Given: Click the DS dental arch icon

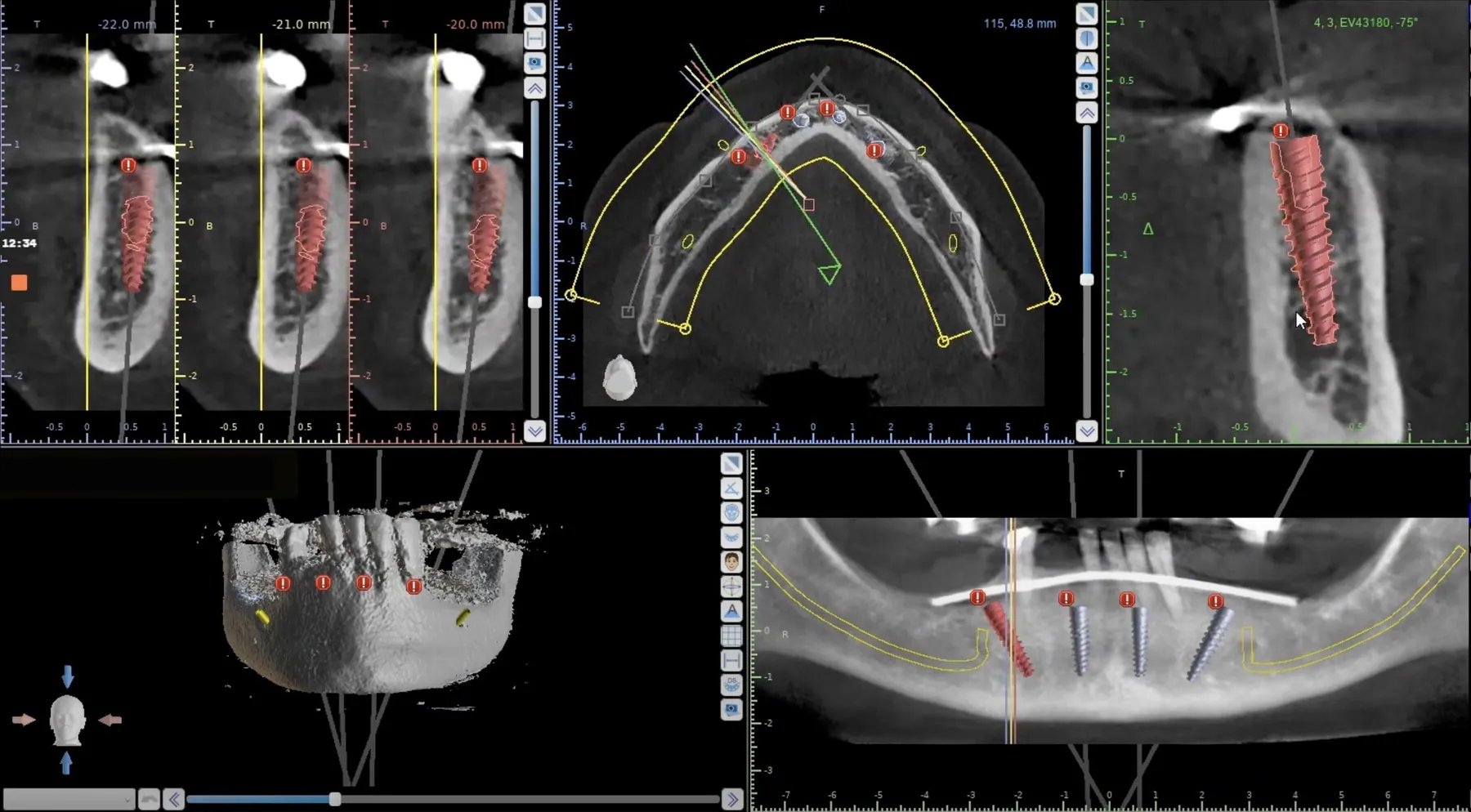Looking at the screenshot, I should (731, 685).
